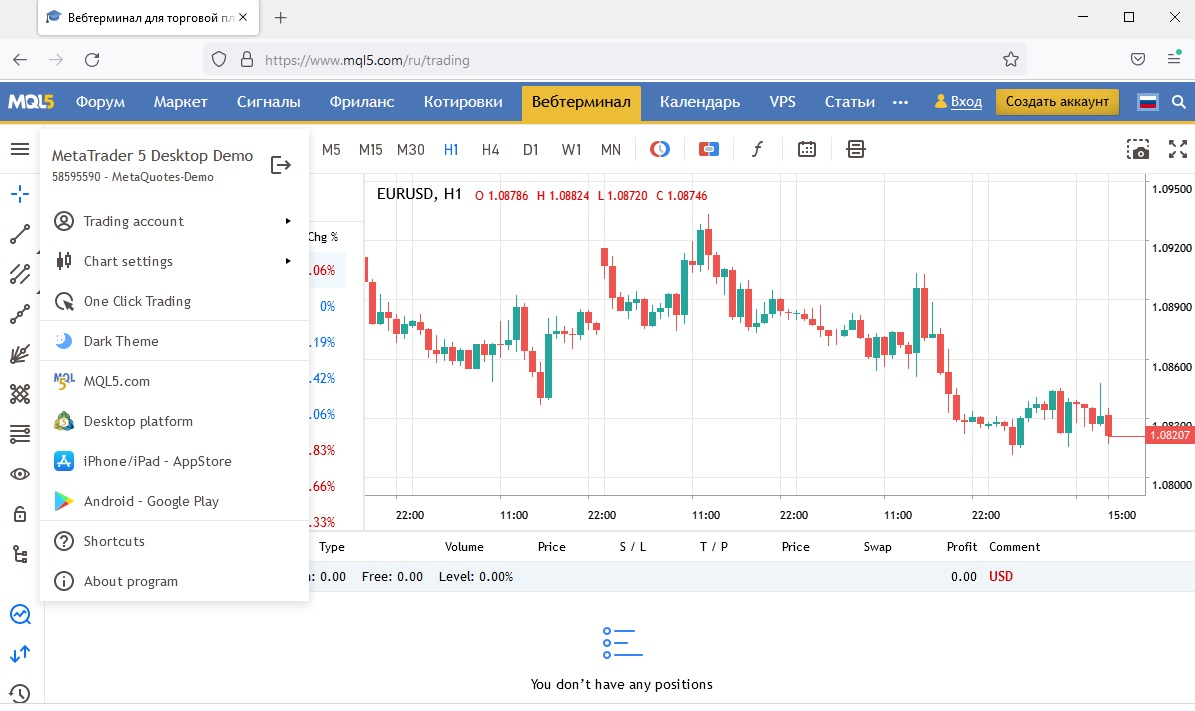Bookmark this page with star icon
This screenshot has height=711, width=1195.
(1011, 59)
